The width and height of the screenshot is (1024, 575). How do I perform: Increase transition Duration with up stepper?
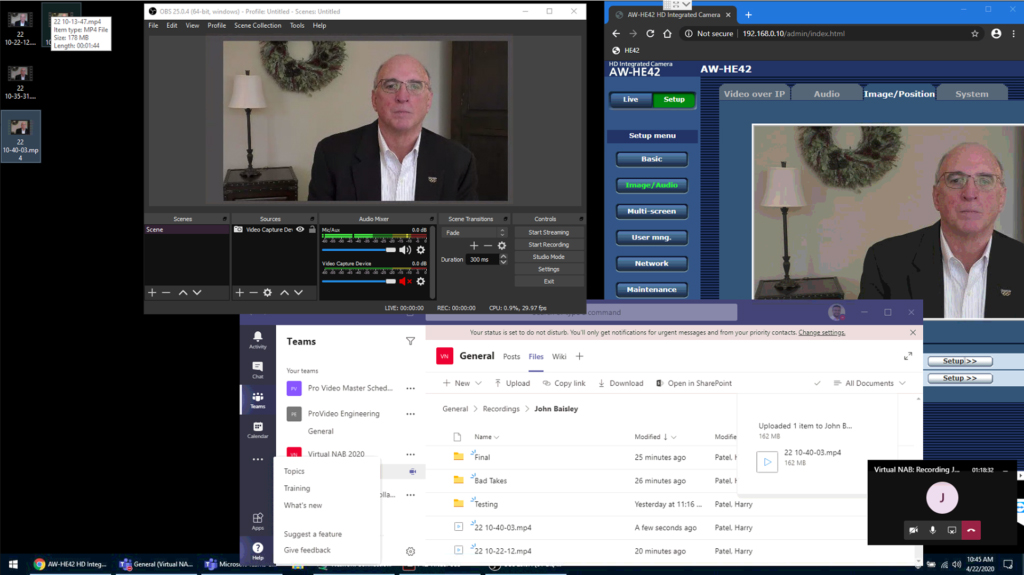pos(503,257)
